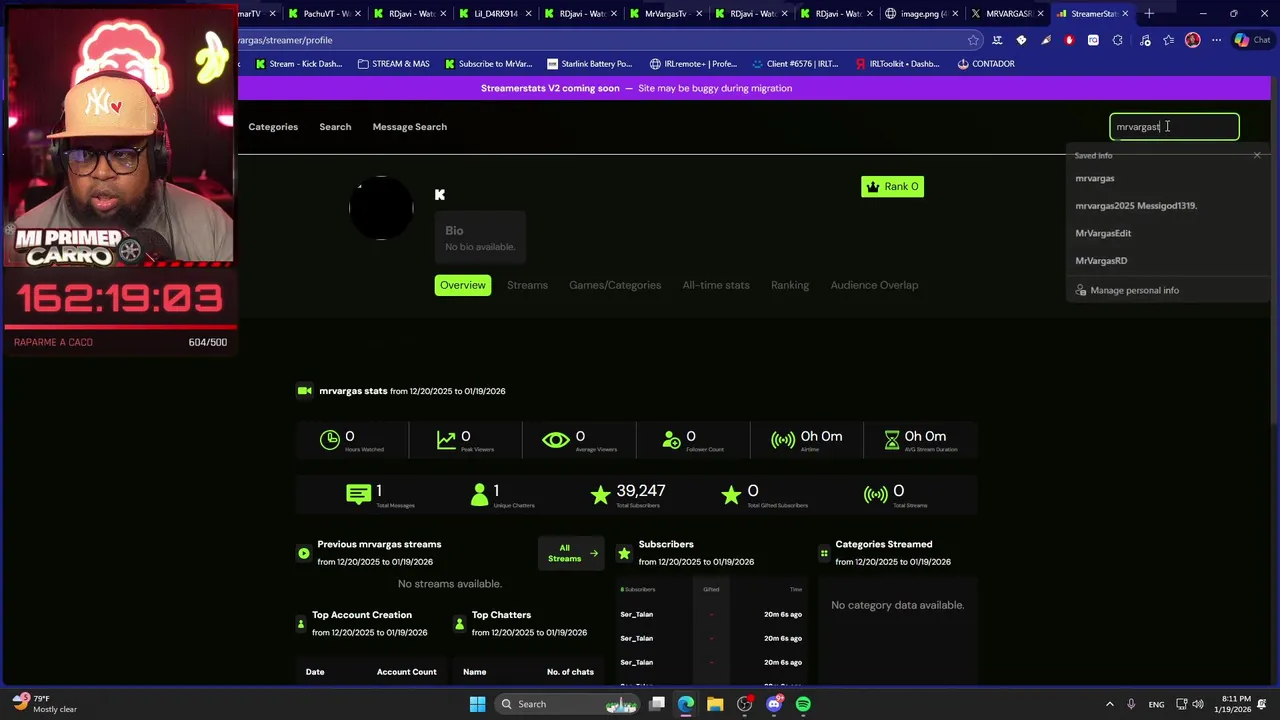Click the Total Streams broadcast icon
This screenshot has height=720, width=1280.
click(x=876, y=494)
